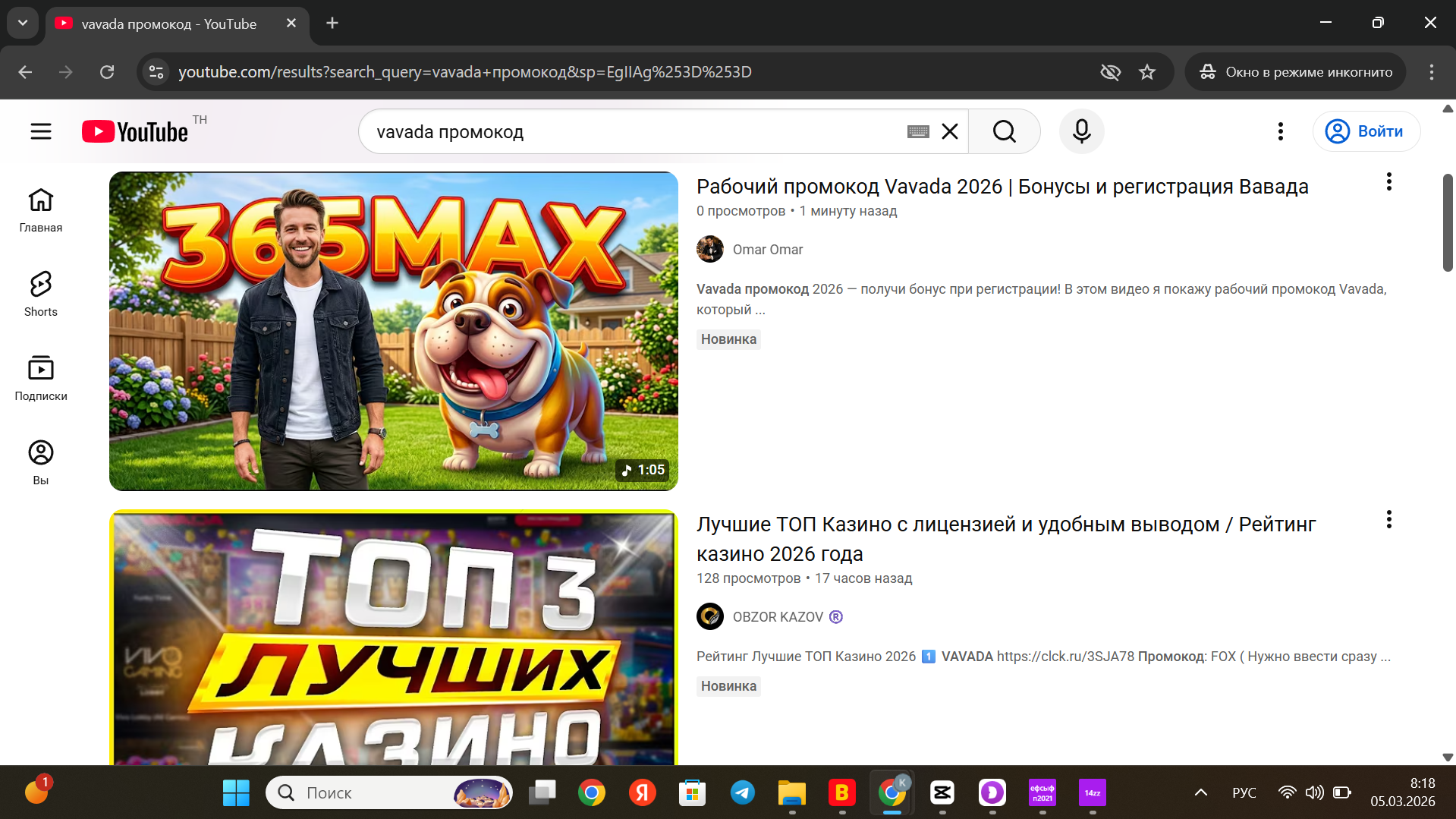This screenshot has height=819, width=1456.
Task: Open the Chrome three-dot menu
Action: pyautogui.click(x=1432, y=72)
